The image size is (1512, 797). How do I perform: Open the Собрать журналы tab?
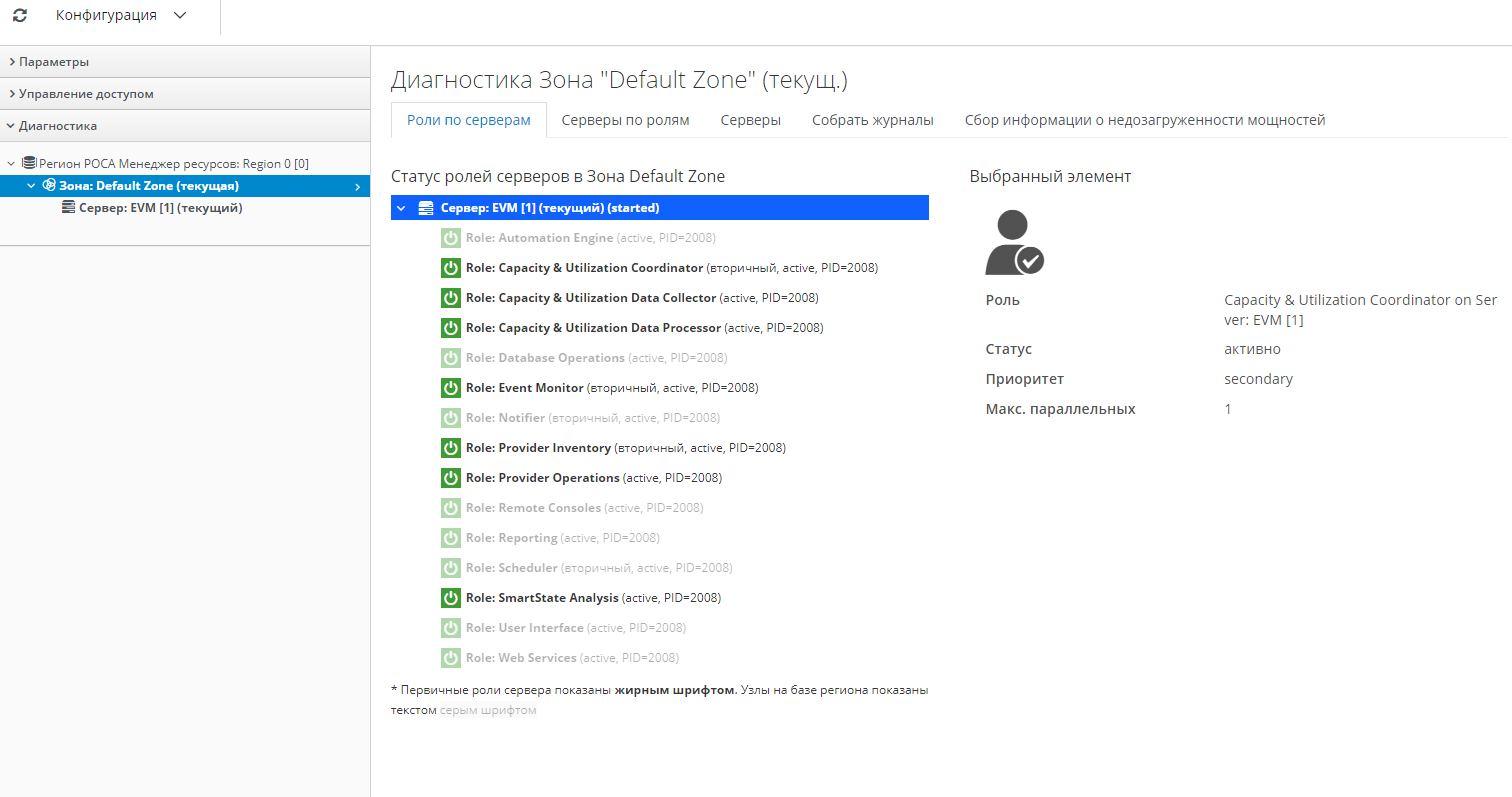coord(872,120)
